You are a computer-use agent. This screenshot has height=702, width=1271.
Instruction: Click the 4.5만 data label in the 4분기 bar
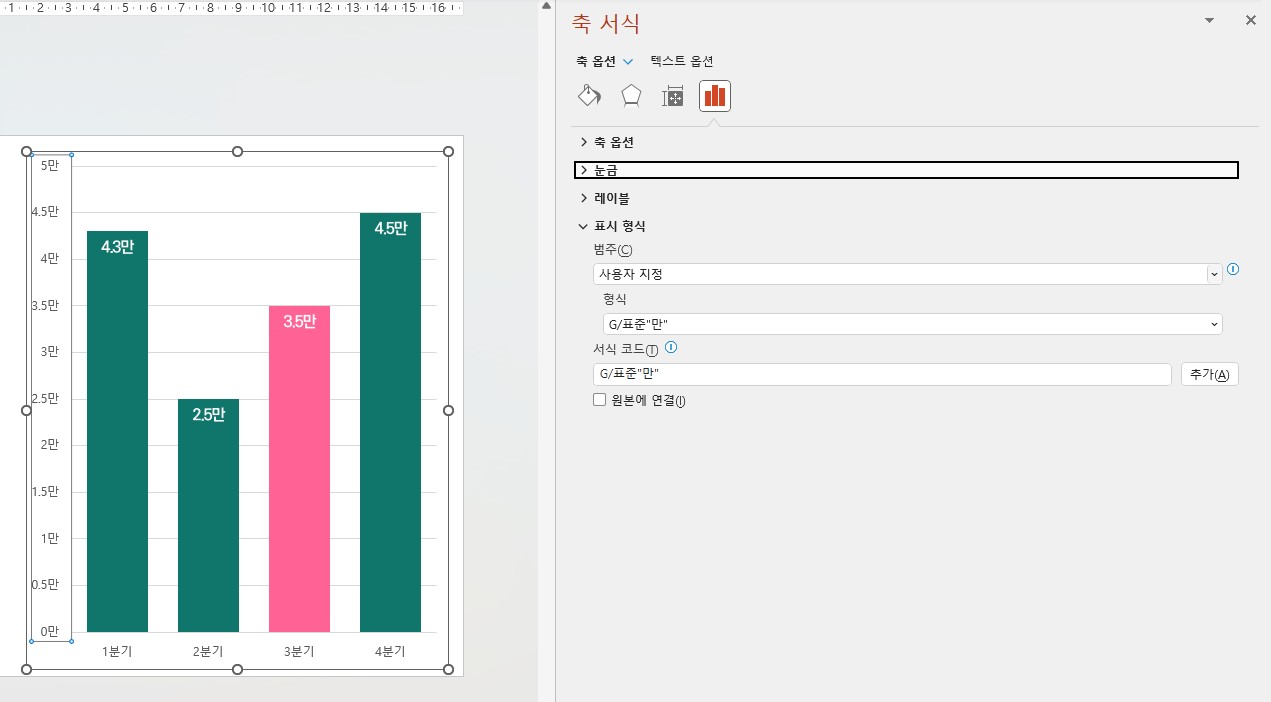[390, 229]
